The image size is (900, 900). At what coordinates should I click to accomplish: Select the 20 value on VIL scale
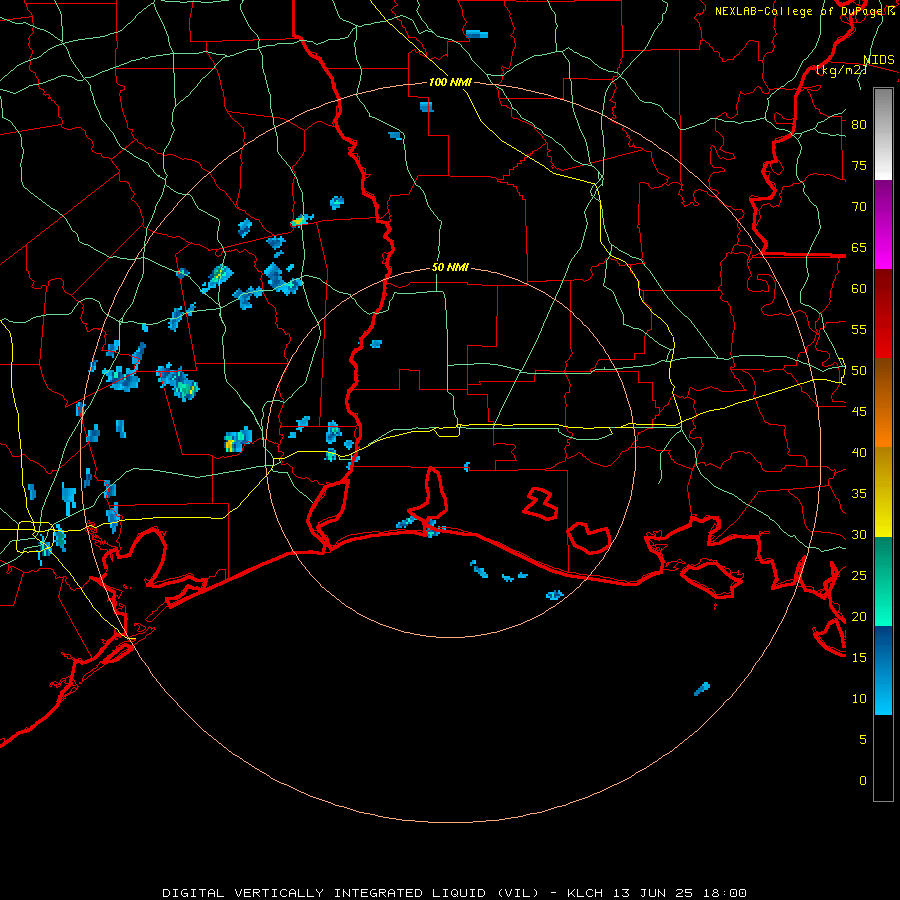859,616
